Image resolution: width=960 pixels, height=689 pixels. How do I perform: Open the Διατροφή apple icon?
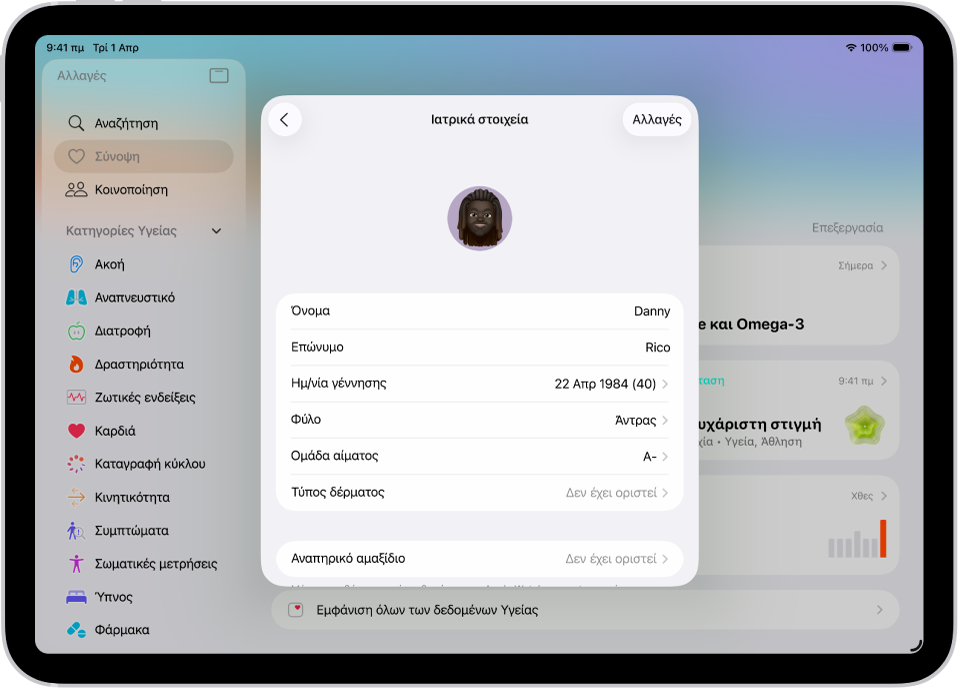(76, 331)
